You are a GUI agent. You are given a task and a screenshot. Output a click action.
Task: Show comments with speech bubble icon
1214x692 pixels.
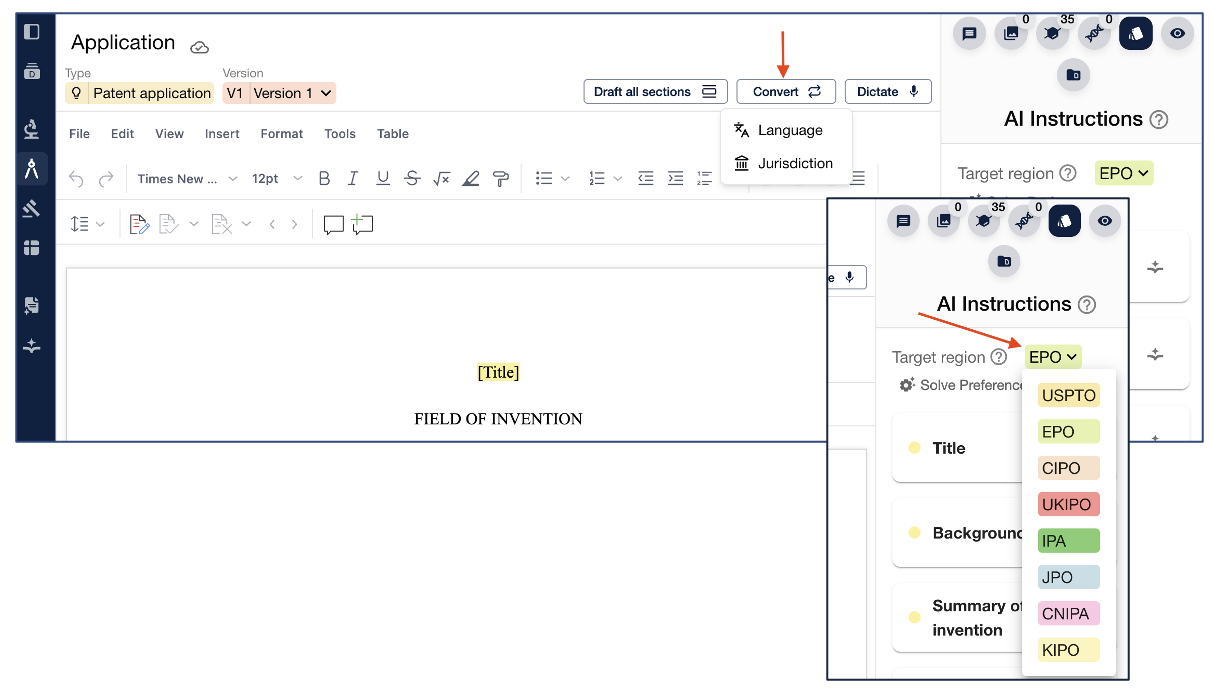334,224
